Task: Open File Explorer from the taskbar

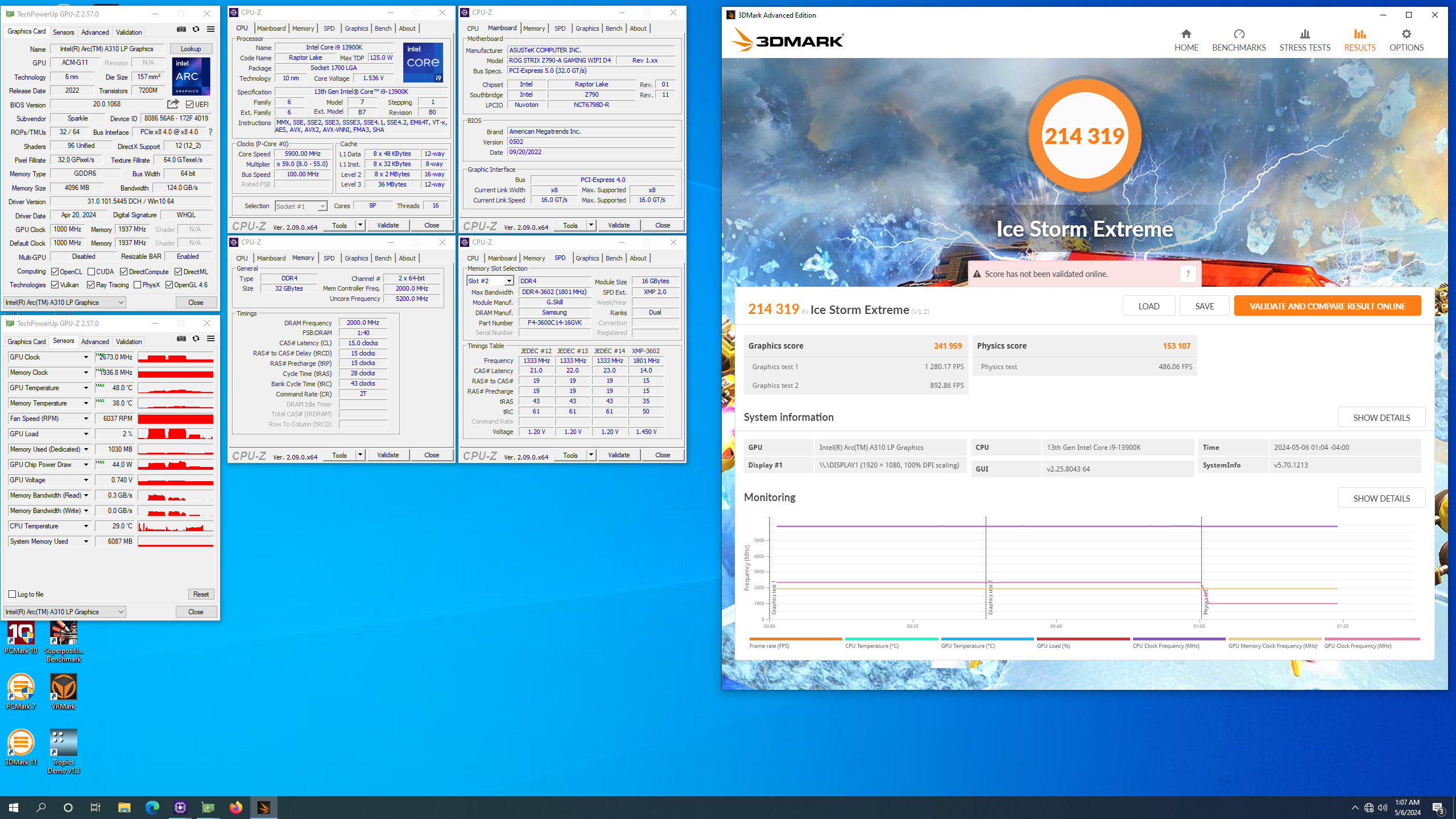Action: coord(124,807)
